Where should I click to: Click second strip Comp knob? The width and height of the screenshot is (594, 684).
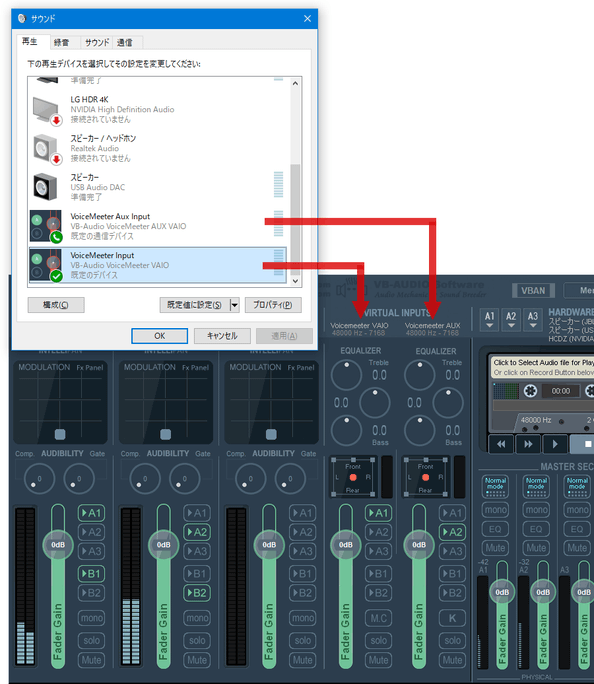coord(145,479)
